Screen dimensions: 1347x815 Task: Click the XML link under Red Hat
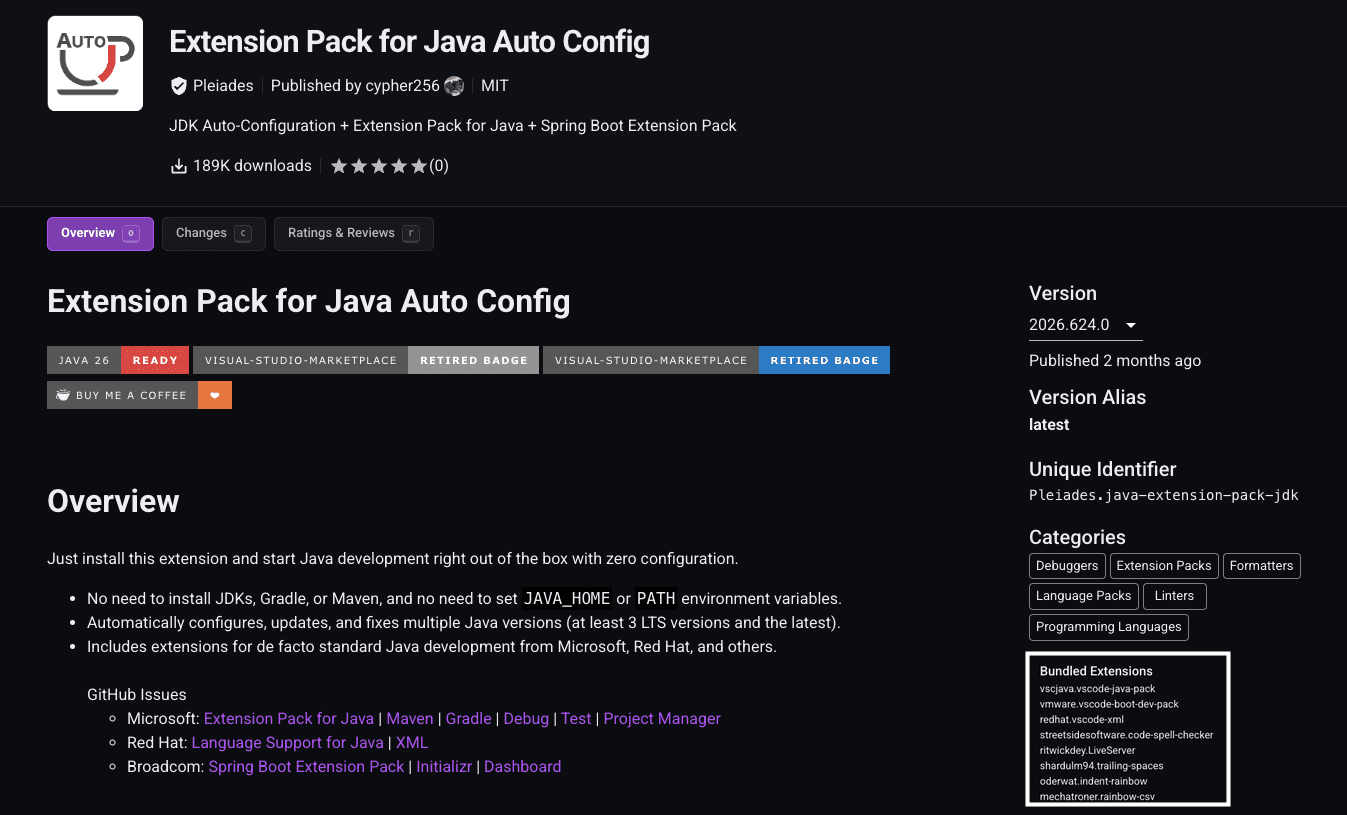point(412,743)
